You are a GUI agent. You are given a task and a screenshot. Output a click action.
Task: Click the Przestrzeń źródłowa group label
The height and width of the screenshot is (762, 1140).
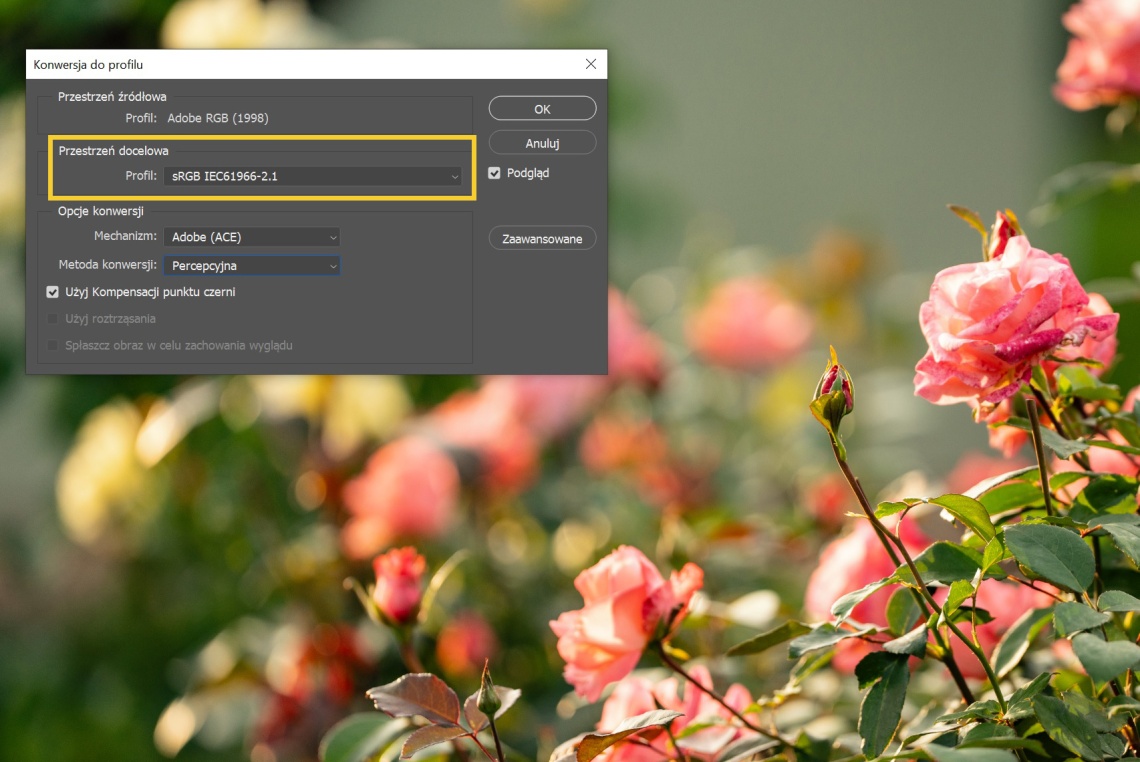[112, 96]
